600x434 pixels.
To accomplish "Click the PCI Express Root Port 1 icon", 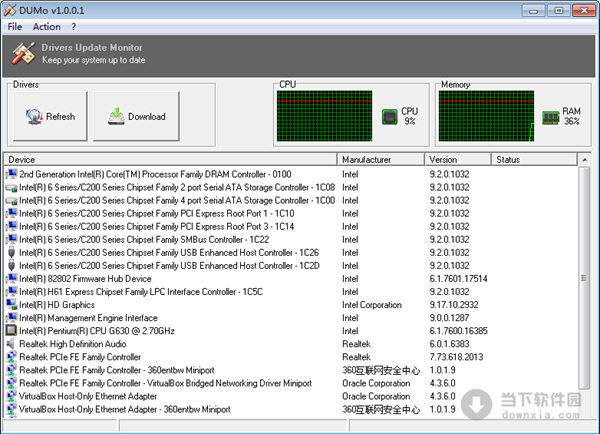I will [12, 213].
